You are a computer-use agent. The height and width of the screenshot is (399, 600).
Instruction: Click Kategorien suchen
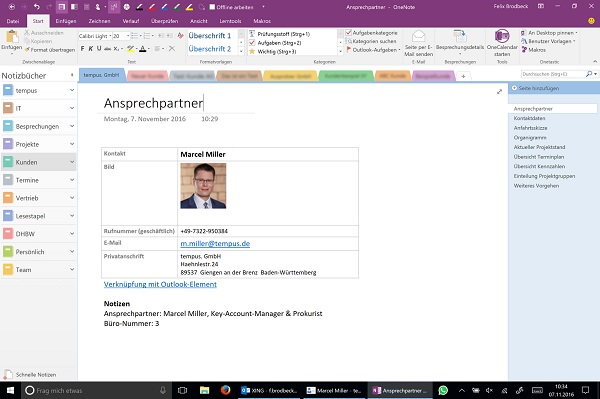tap(371, 41)
